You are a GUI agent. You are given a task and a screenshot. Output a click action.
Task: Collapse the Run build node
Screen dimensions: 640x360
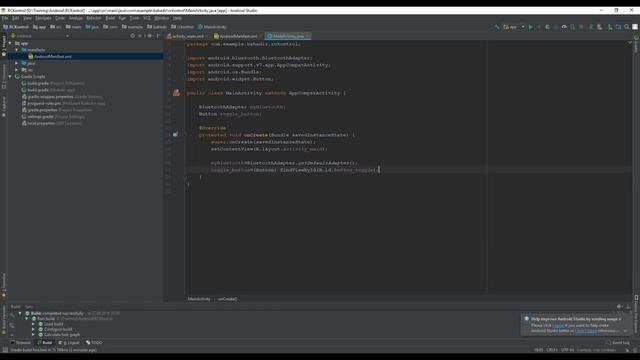(x=27, y=318)
